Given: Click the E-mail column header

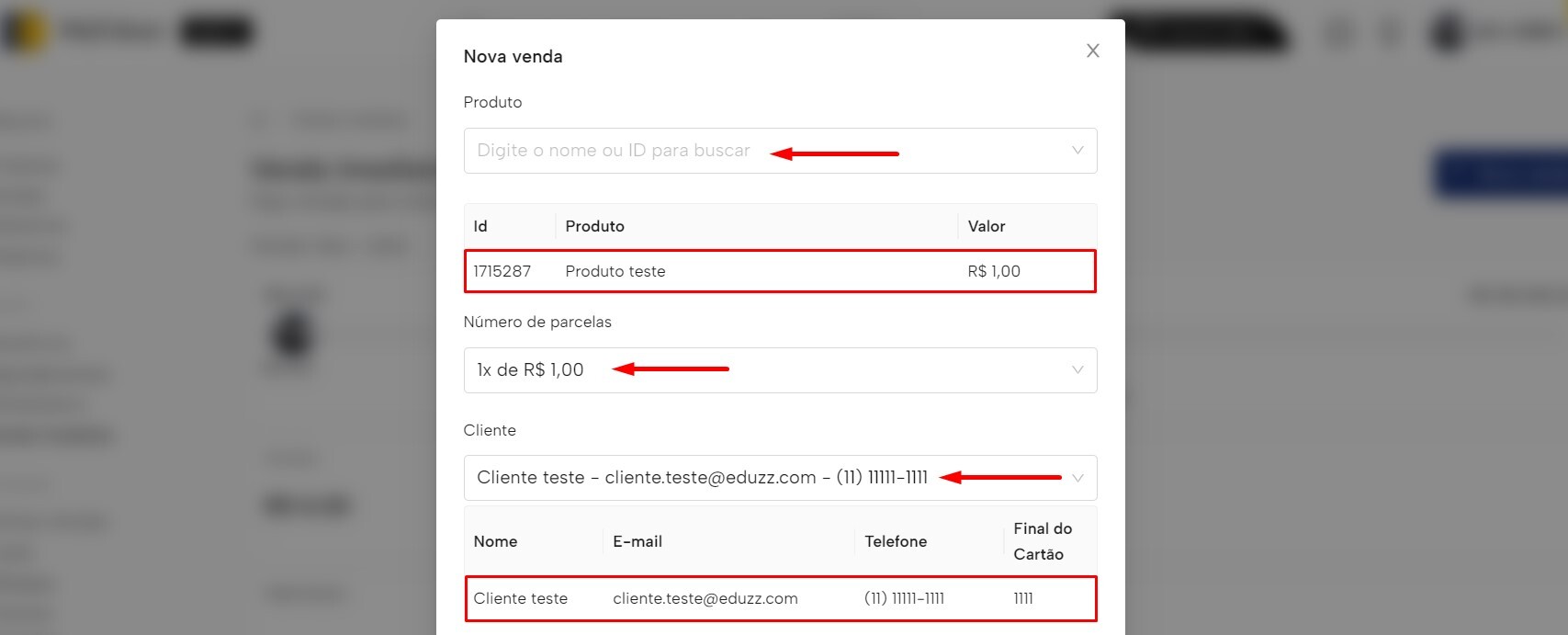Looking at the screenshot, I should [637, 541].
